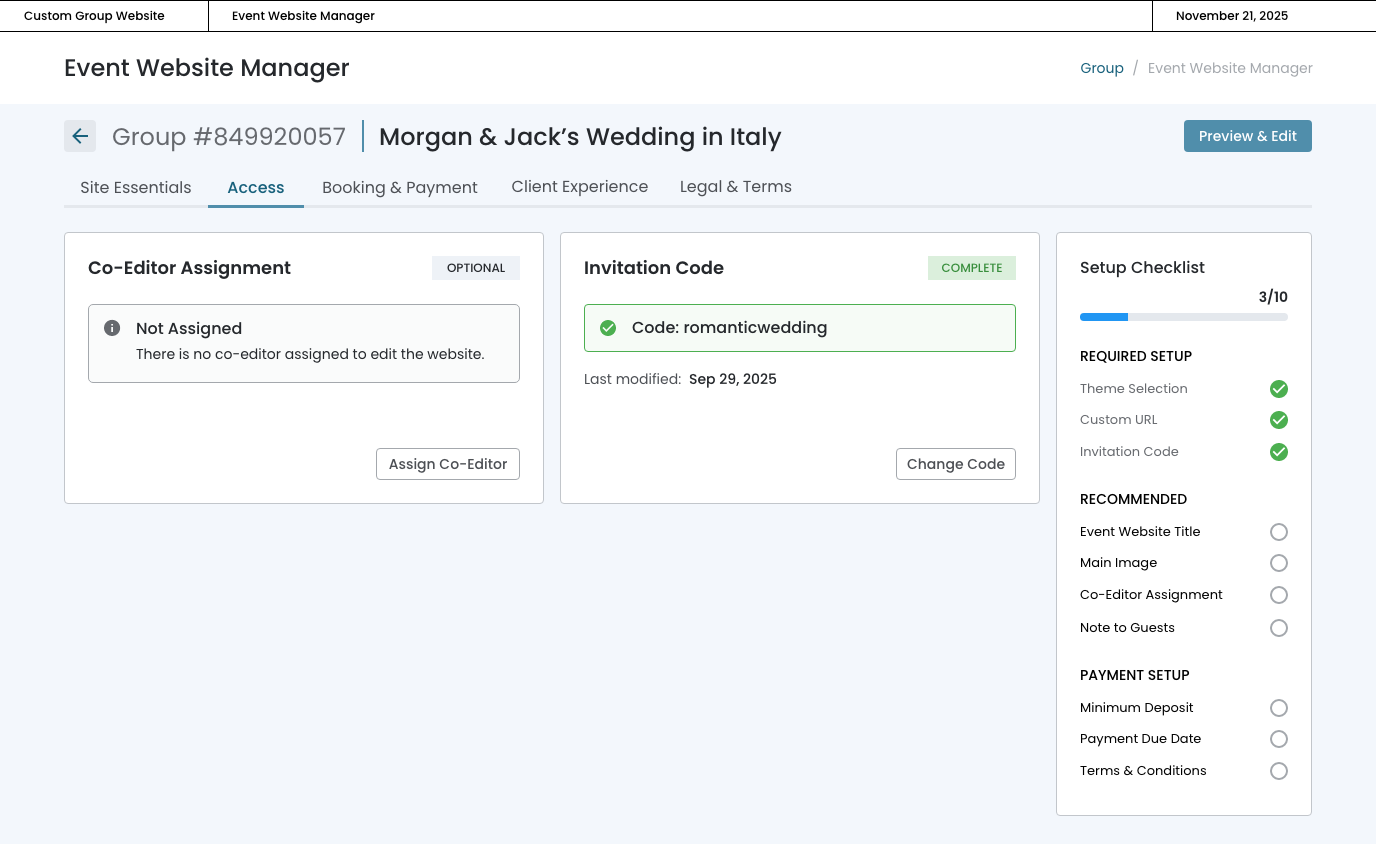Click Terms & Conditions status circle
Screen dimensions: 1376x844
(1278, 771)
